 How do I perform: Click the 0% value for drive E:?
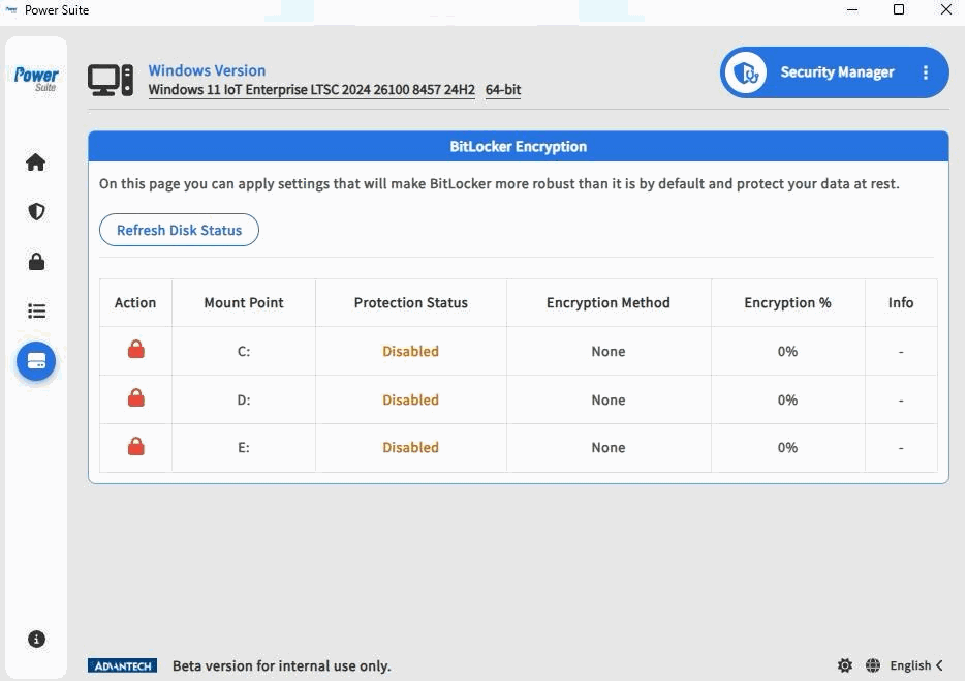tap(788, 447)
